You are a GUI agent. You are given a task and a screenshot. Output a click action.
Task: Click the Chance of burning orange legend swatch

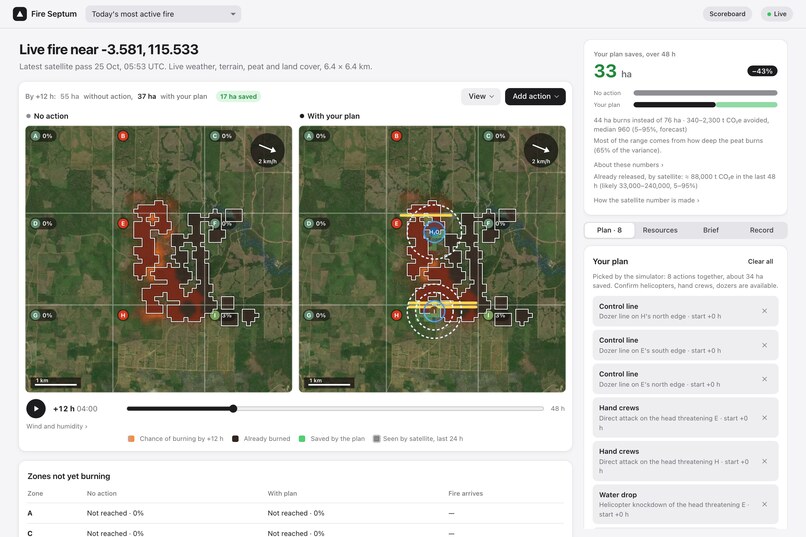pyautogui.click(x=131, y=439)
